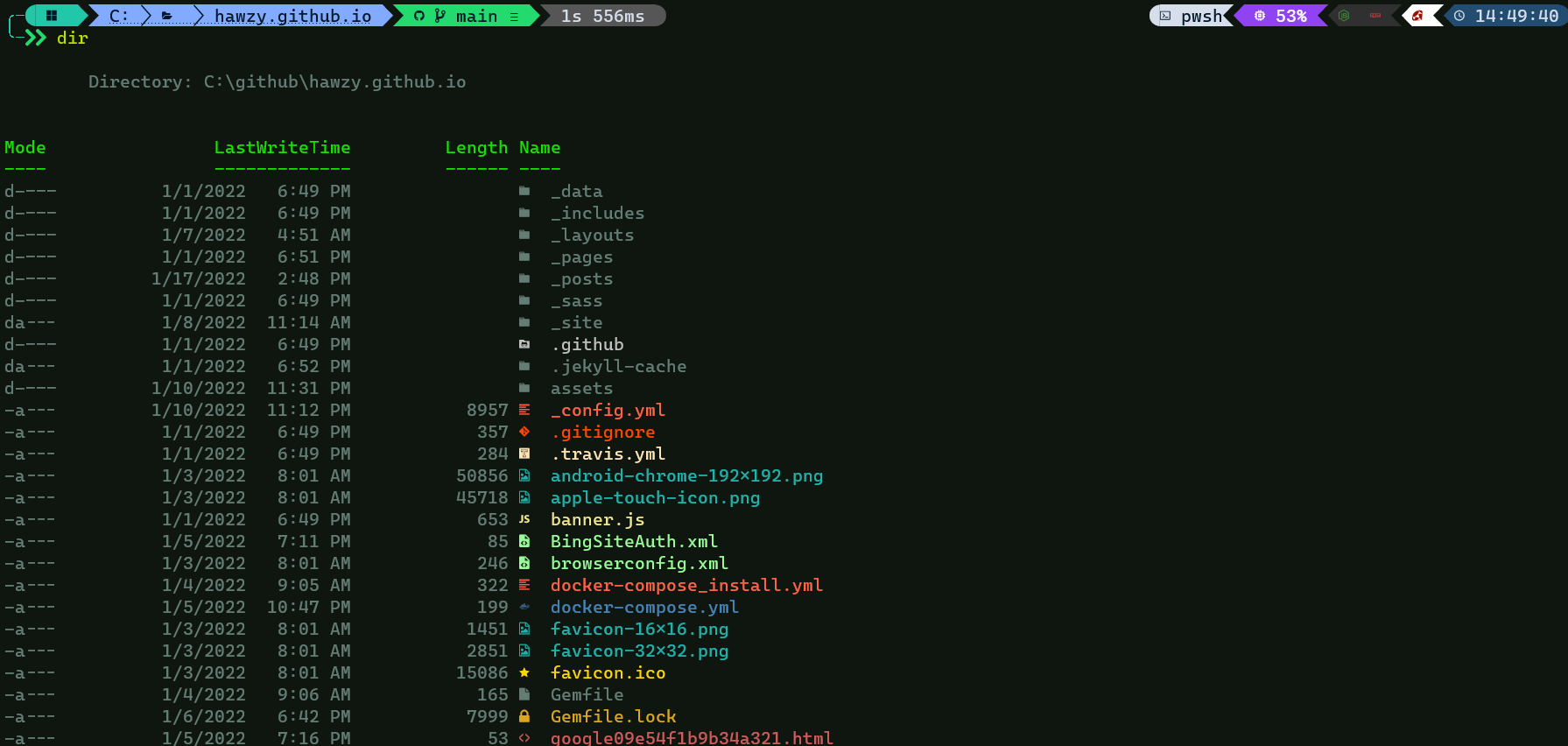The width and height of the screenshot is (1568, 746).
Task: Click the C: drive prompt segment
Action: point(119,16)
